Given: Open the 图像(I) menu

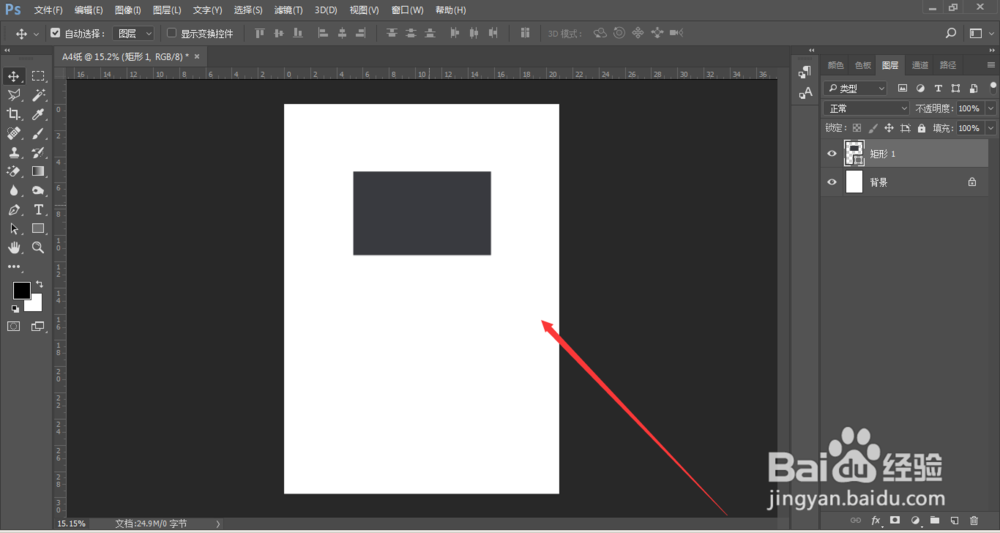Looking at the screenshot, I should tap(128, 10).
